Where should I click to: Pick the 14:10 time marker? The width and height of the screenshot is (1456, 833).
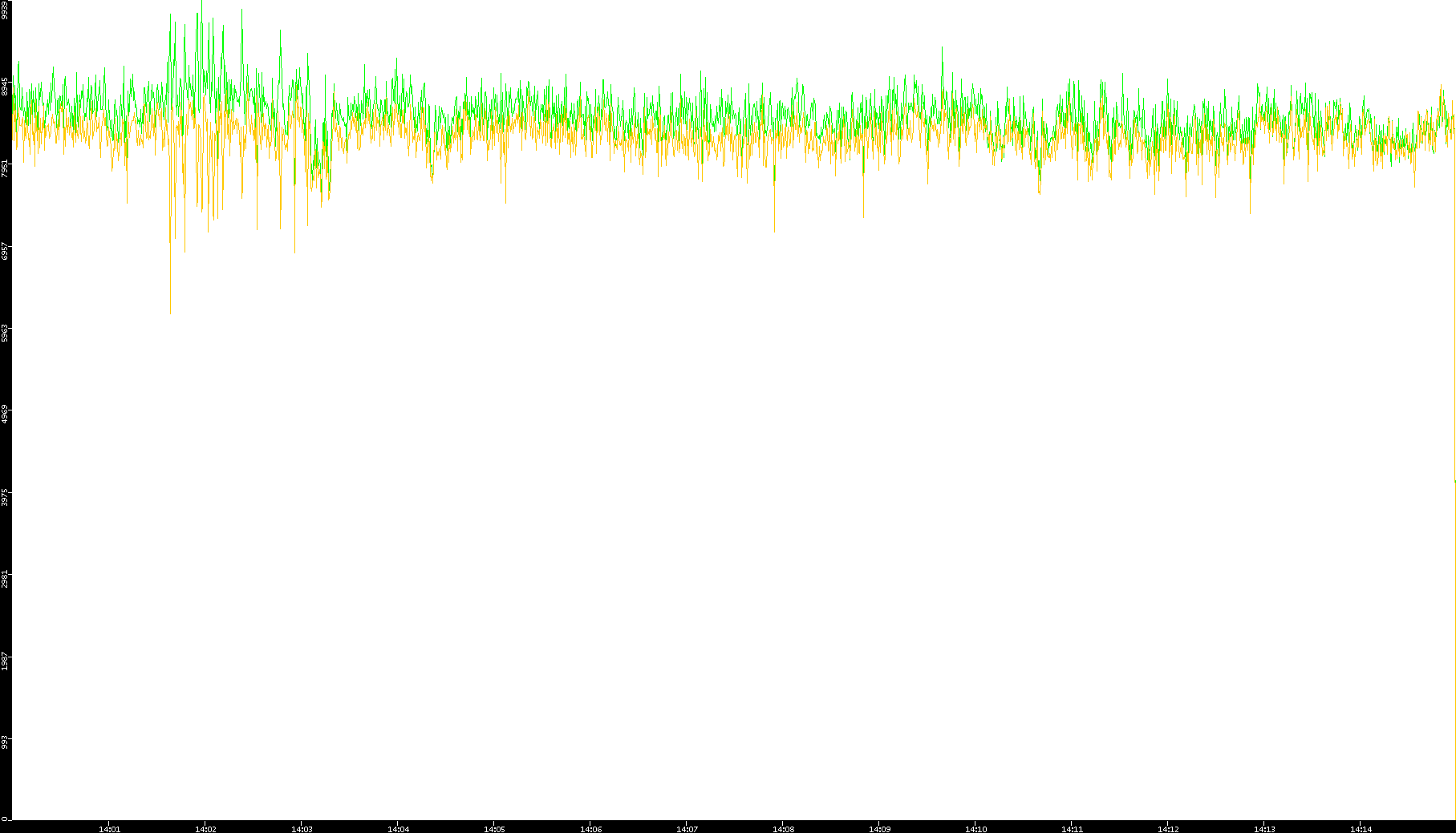click(x=975, y=829)
